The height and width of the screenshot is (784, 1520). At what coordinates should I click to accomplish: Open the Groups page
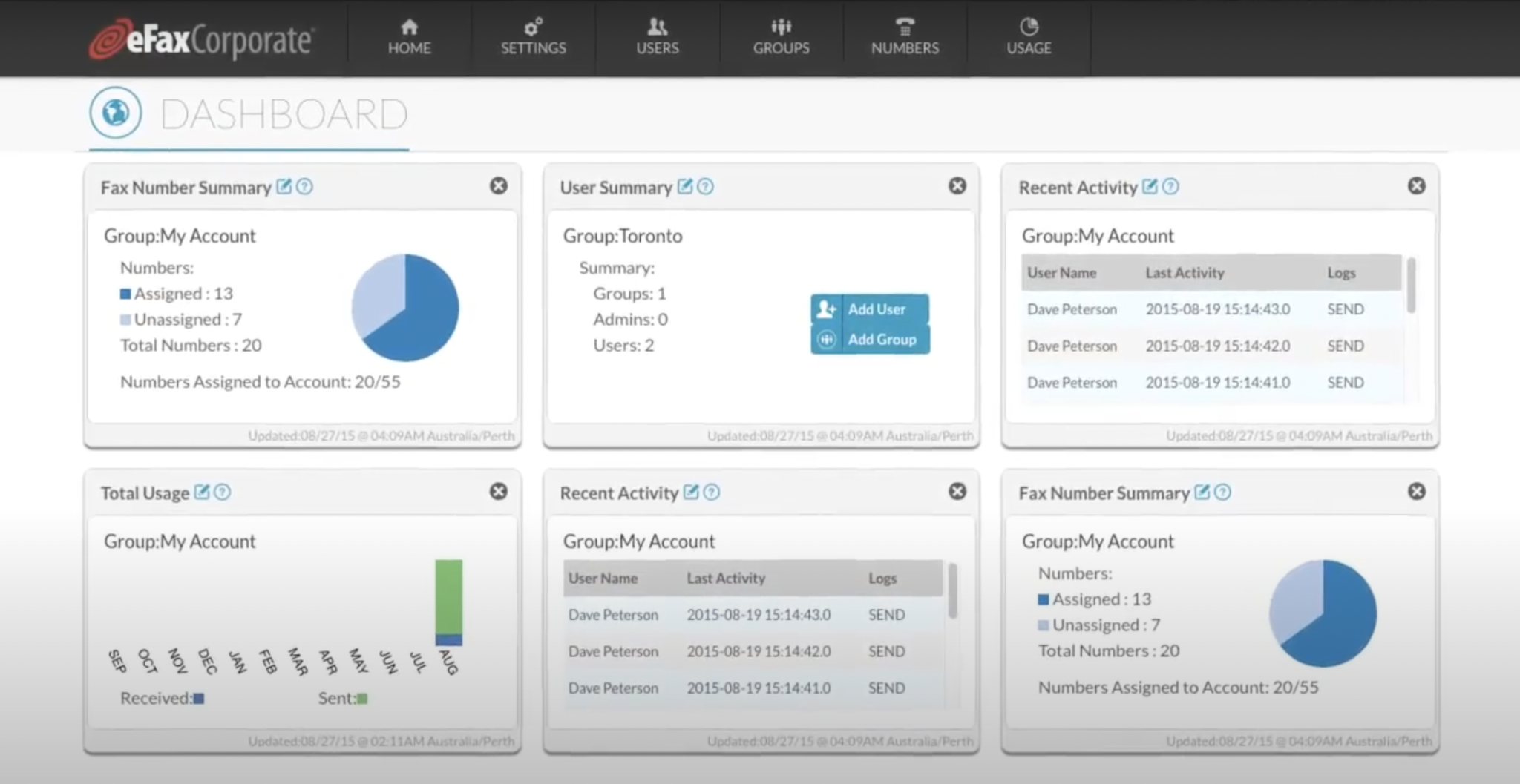click(x=781, y=37)
